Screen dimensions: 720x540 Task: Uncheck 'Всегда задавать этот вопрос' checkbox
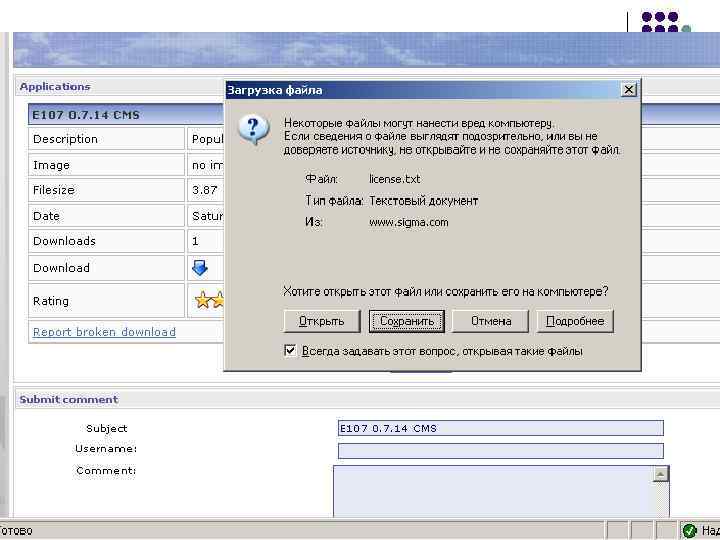click(x=290, y=351)
